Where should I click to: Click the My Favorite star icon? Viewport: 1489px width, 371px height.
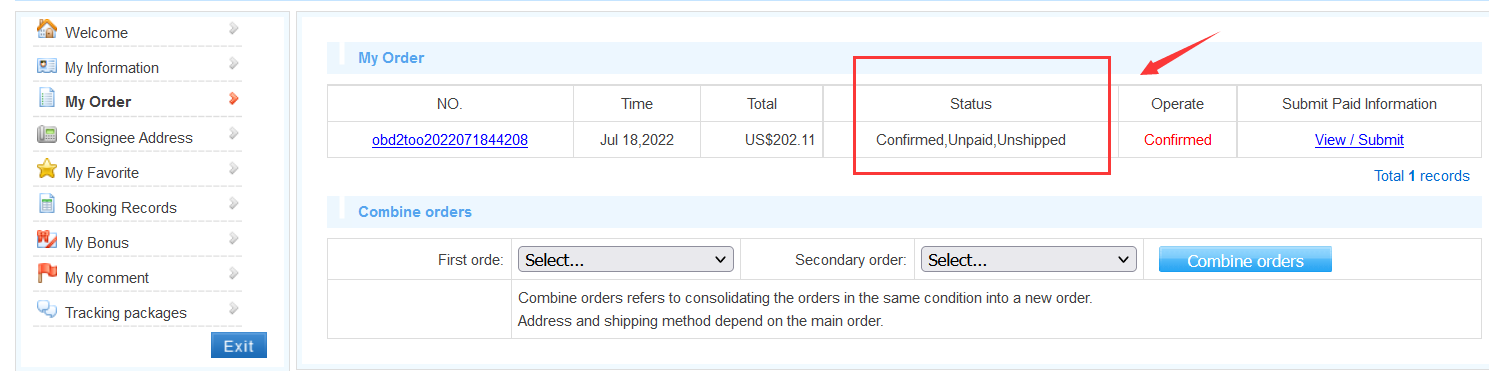coord(47,169)
